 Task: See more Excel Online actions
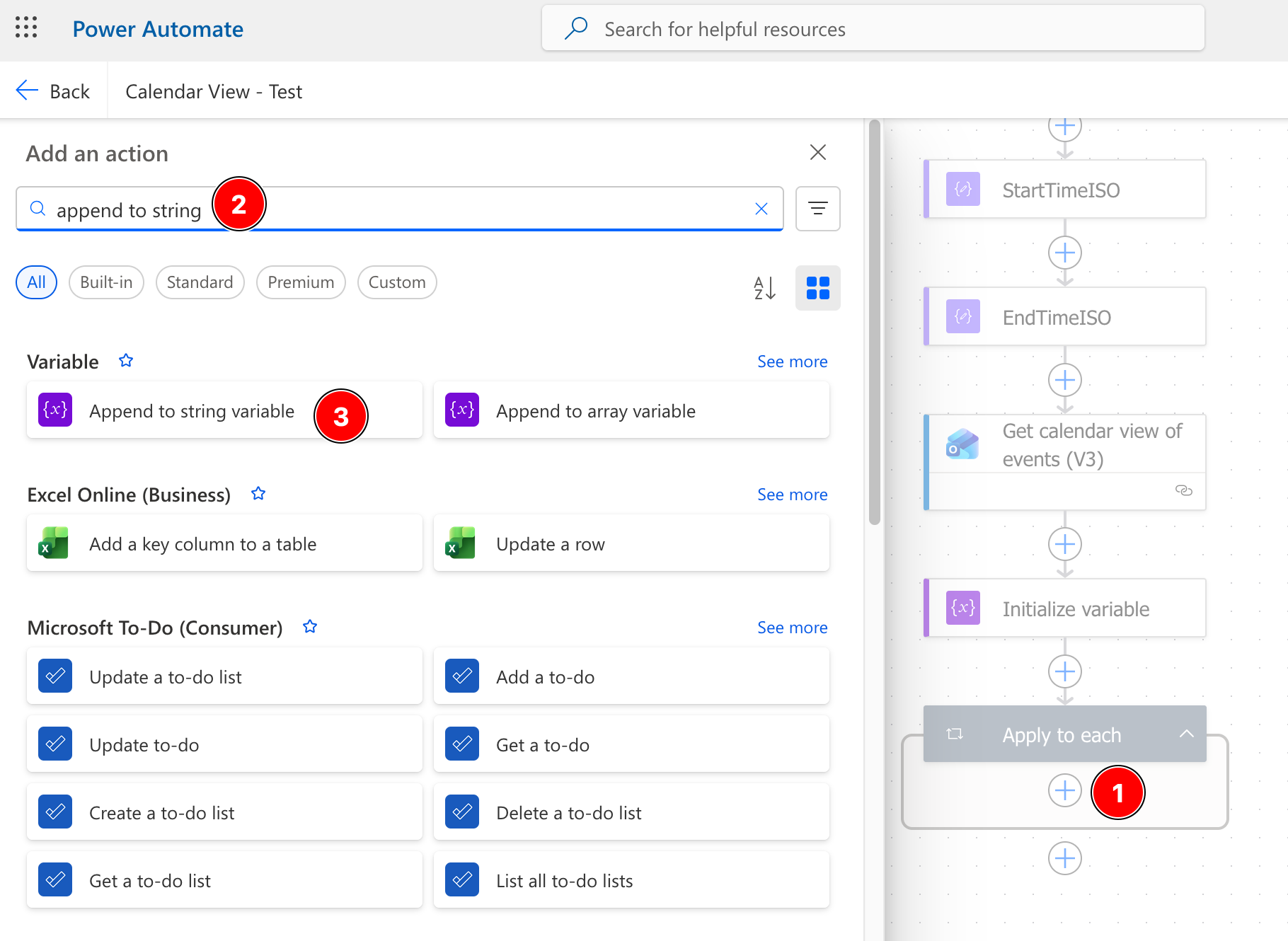792,495
